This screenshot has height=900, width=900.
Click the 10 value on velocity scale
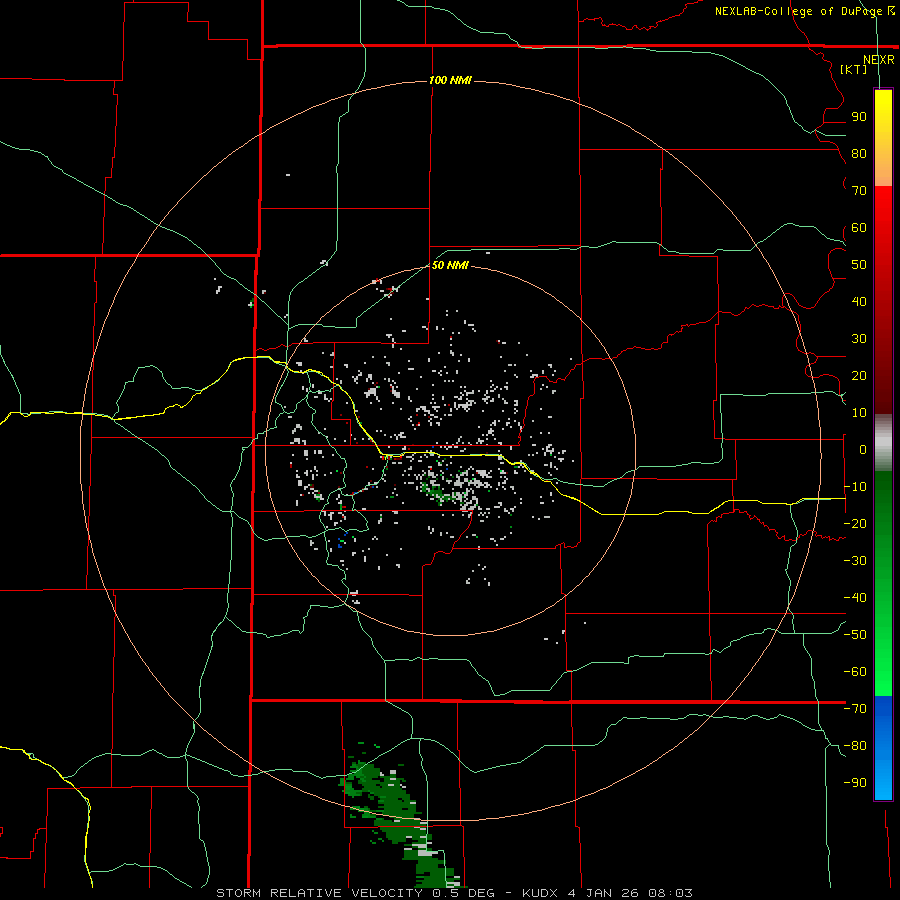tap(859, 413)
